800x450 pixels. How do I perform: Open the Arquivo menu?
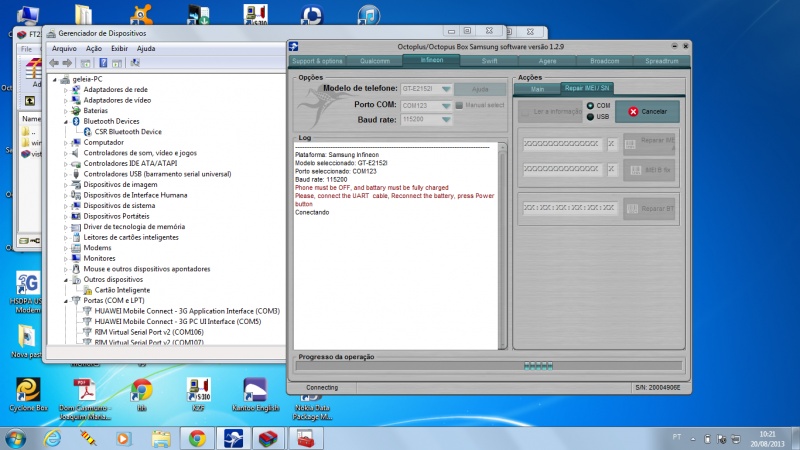[x=64, y=48]
